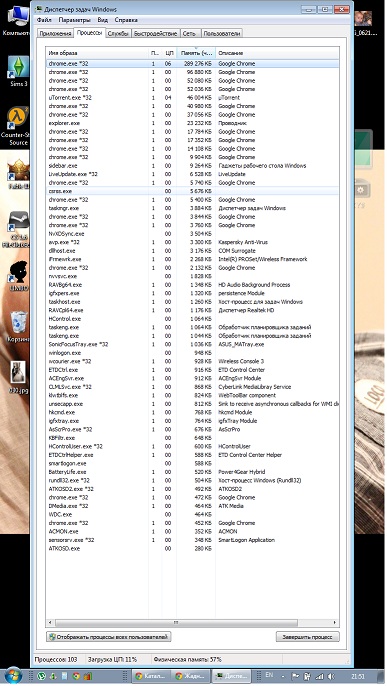The height and width of the screenshot is (686, 387).
Task: Select the dllhost.exe COM Surrogate row
Action: point(192,251)
